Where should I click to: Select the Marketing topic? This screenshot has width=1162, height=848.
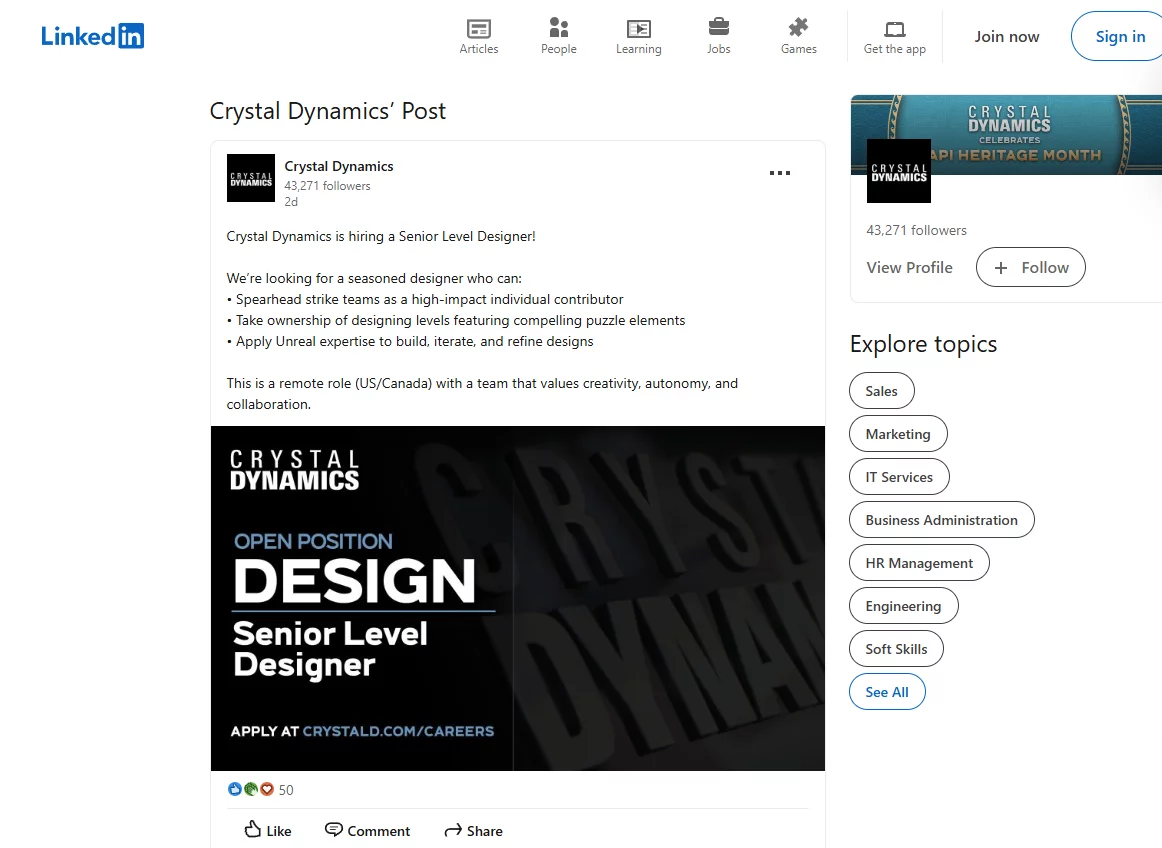tap(898, 434)
